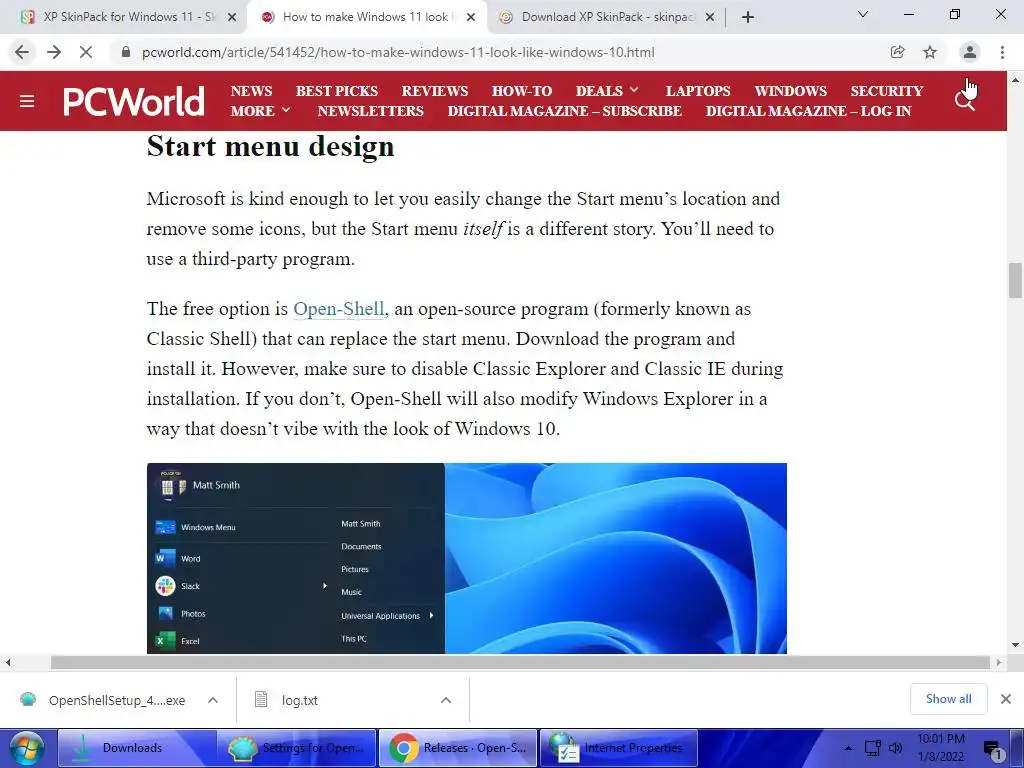Image resolution: width=1024 pixels, height=768 pixels.
Task: Click the scroll down arrow
Action: [x=1015, y=645]
